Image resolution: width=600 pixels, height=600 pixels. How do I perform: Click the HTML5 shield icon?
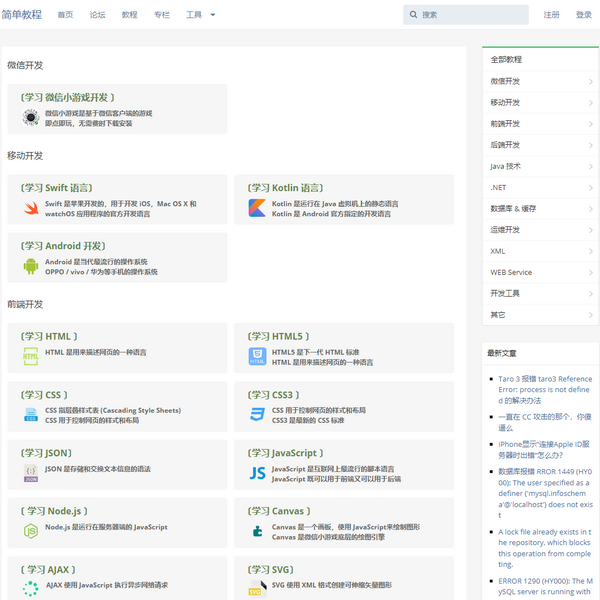256,356
